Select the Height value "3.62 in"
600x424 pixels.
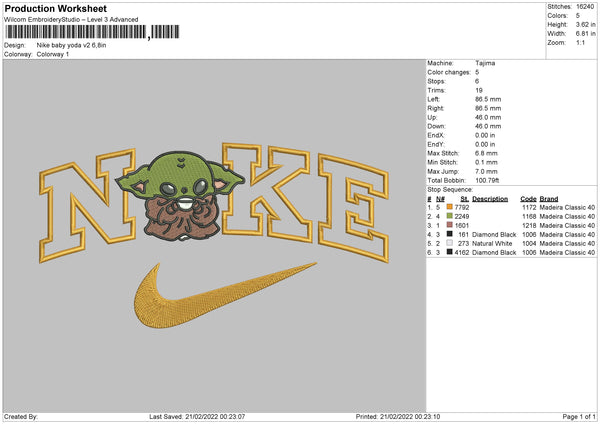pos(585,24)
